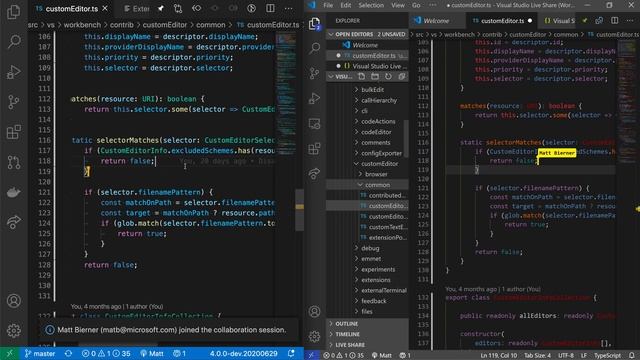The width and height of the screenshot is (640, 360).
Task: Switch to Visual S tab in right window
Action: pos(560,20)
